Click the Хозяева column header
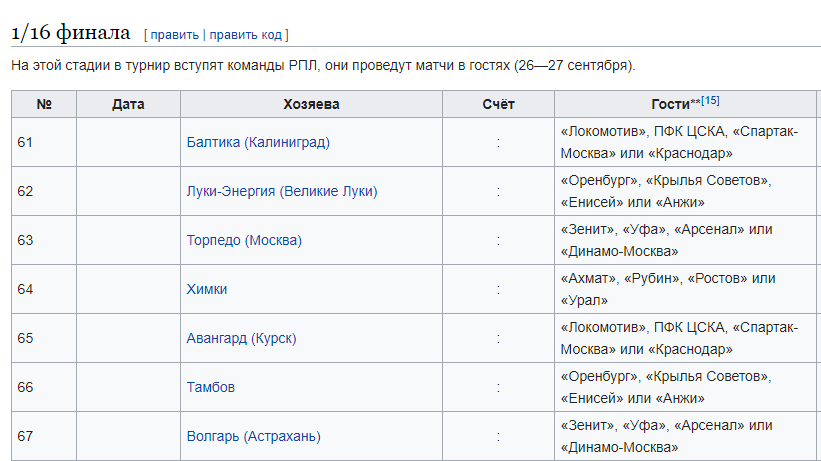Image resolution: width=821 pixels, height=461 pixels. click(311, 104)
